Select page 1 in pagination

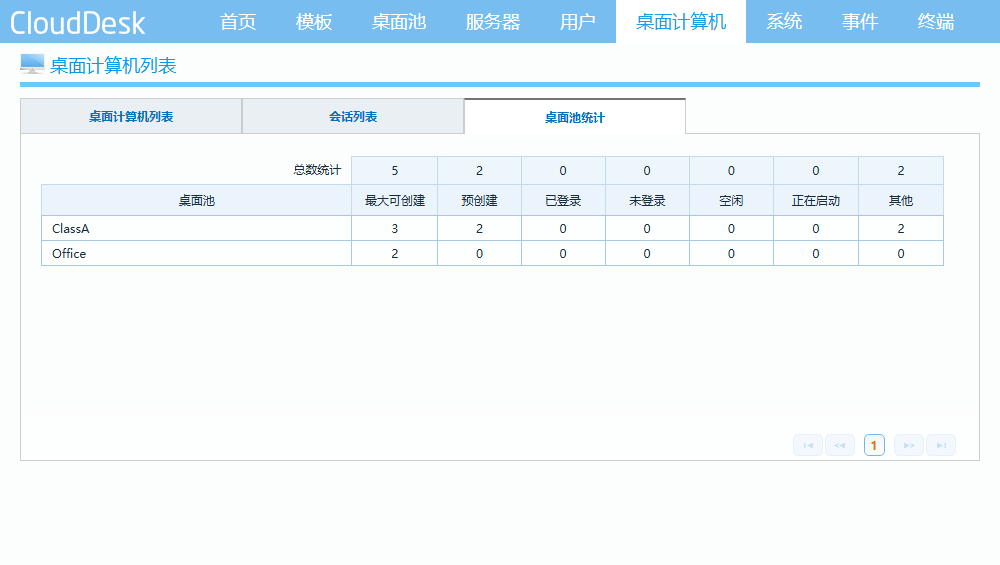point(874,445)
